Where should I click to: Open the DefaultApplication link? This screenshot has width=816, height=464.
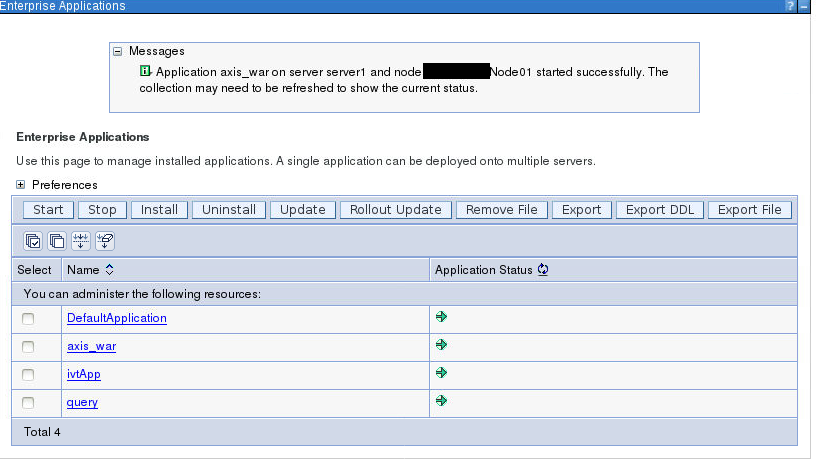pos(117,318)
